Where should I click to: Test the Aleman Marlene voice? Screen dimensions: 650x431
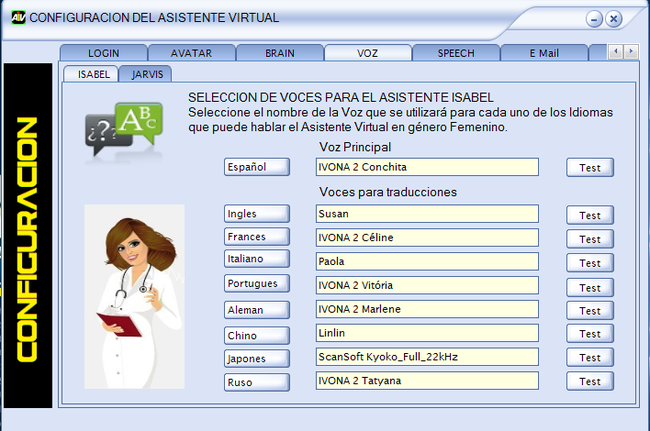pos(590,311)
